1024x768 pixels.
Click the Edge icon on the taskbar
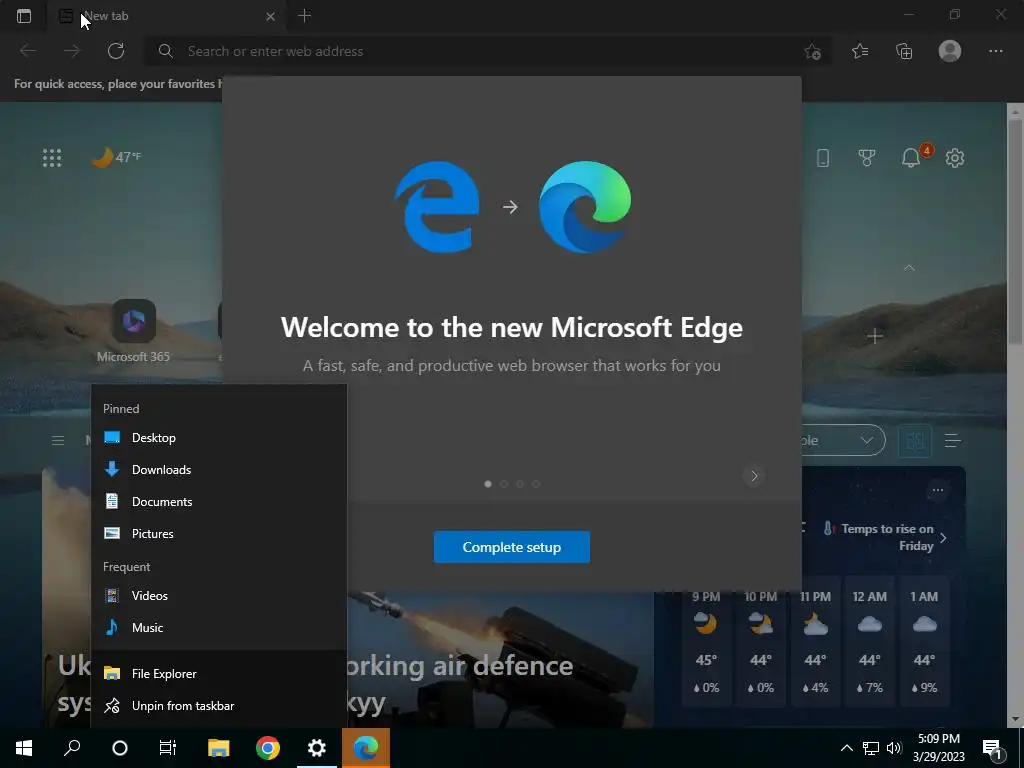[x=366, y=748]
